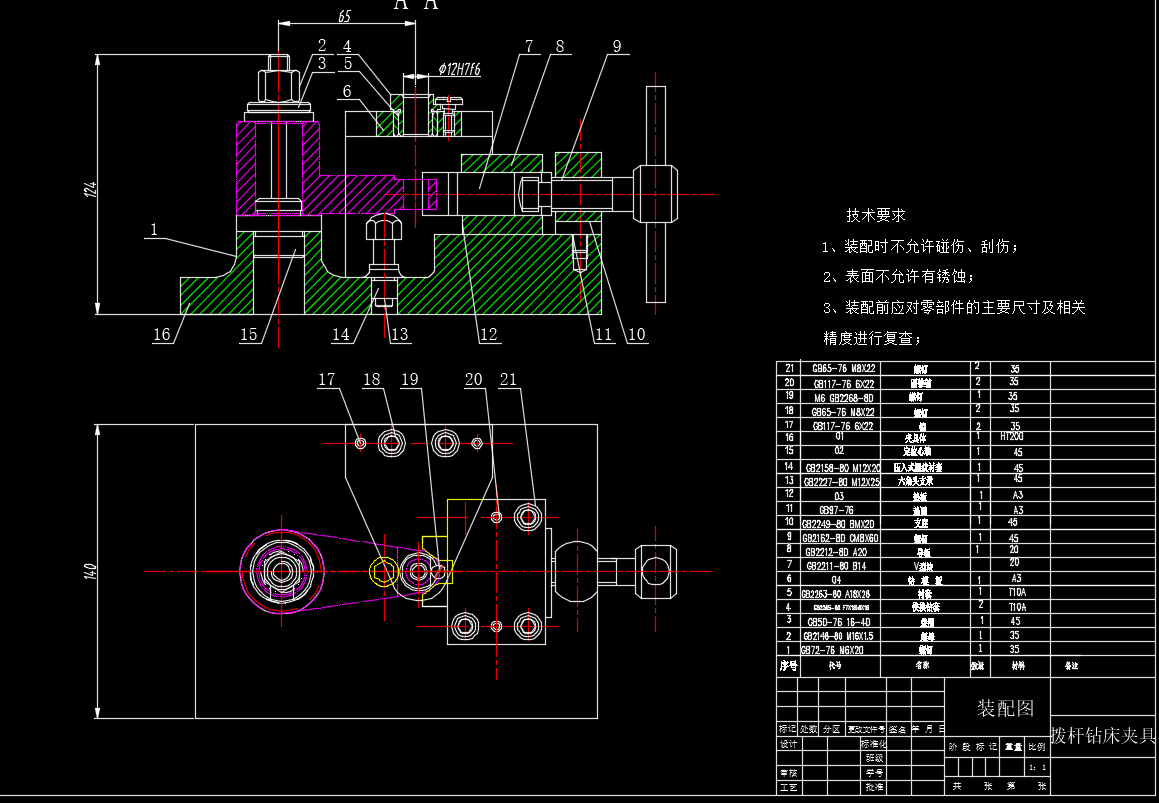Select the yellow circle in the plan view
Viewport: 1159px width, 803px height.
pos(382,571)
